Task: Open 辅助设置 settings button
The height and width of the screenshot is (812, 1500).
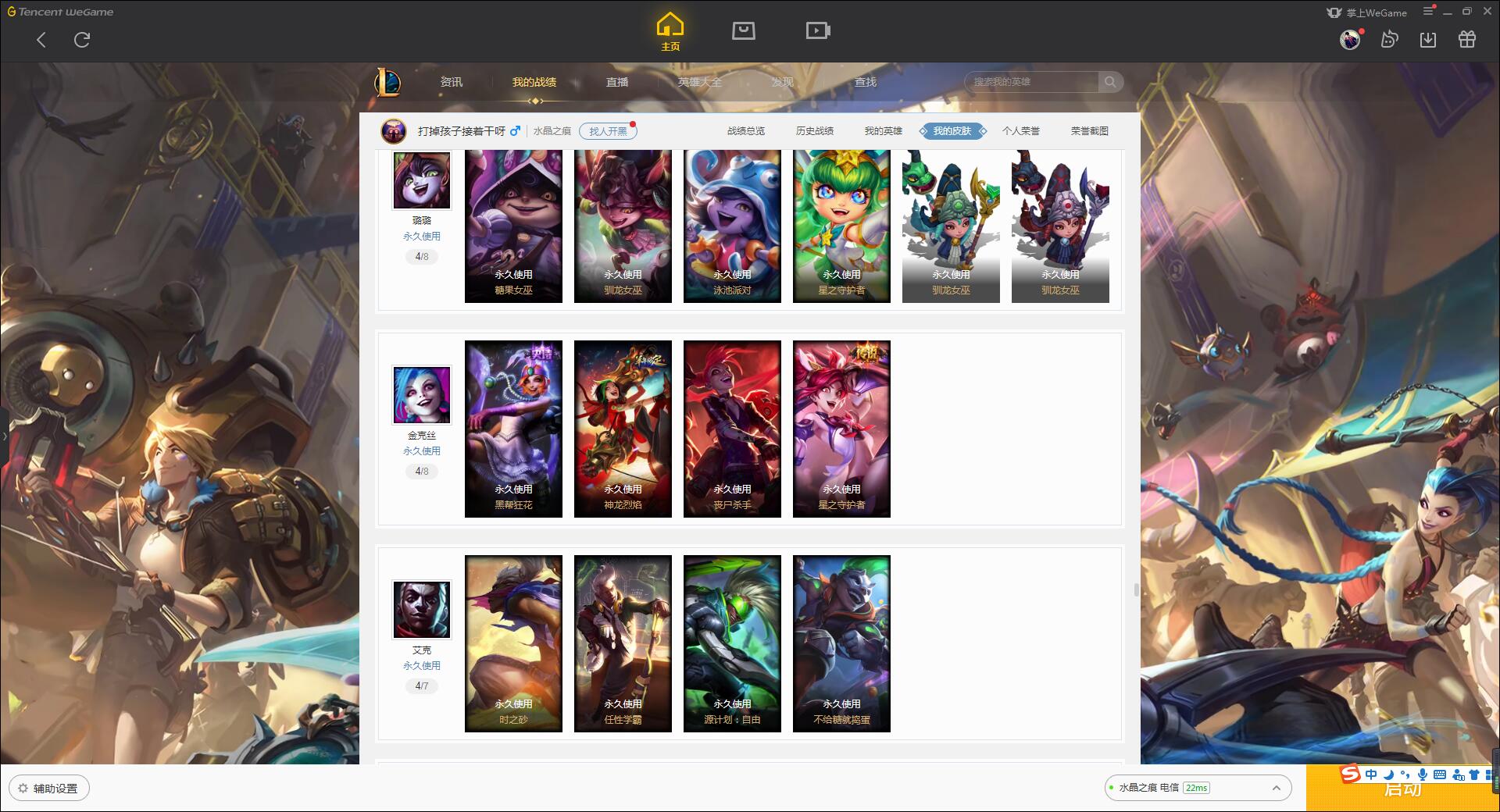Action: pyautogui.click(x=48, y=789)
